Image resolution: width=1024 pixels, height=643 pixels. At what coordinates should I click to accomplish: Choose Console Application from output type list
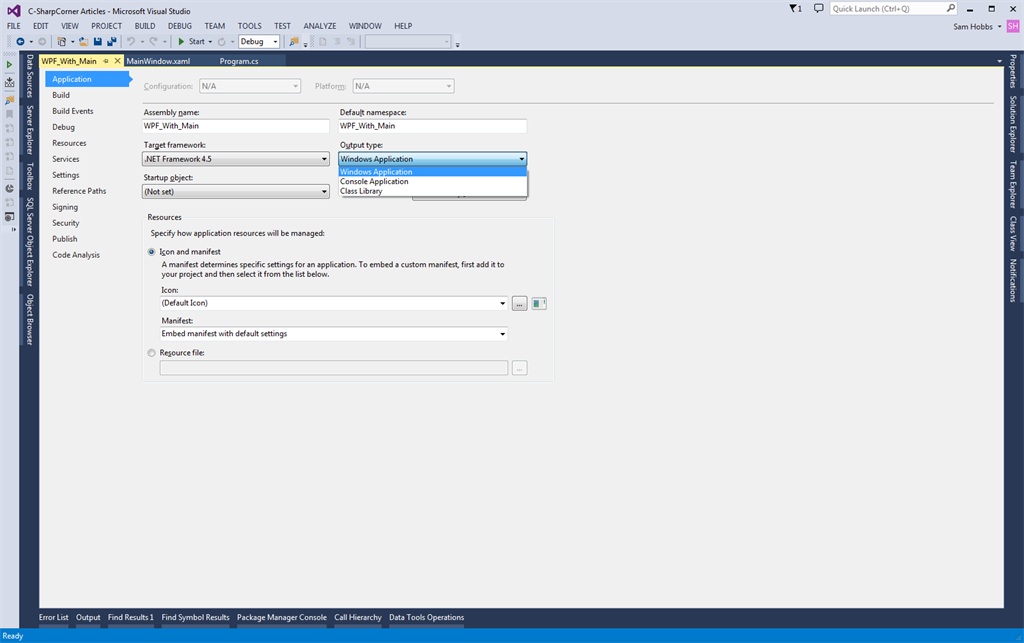pos(374,181)
